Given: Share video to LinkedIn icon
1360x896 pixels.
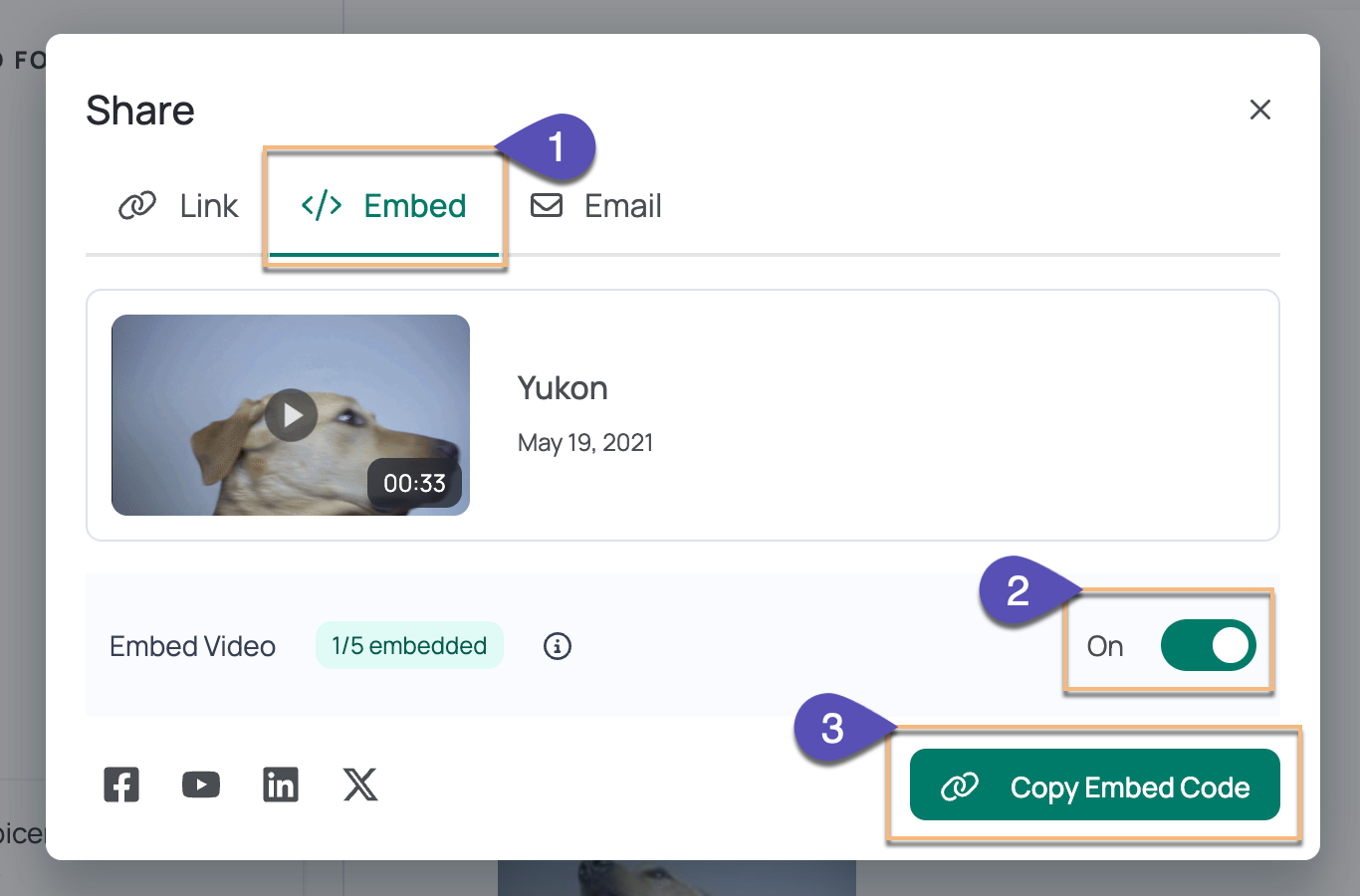Looking at the screenshot, I should (281, 784).
